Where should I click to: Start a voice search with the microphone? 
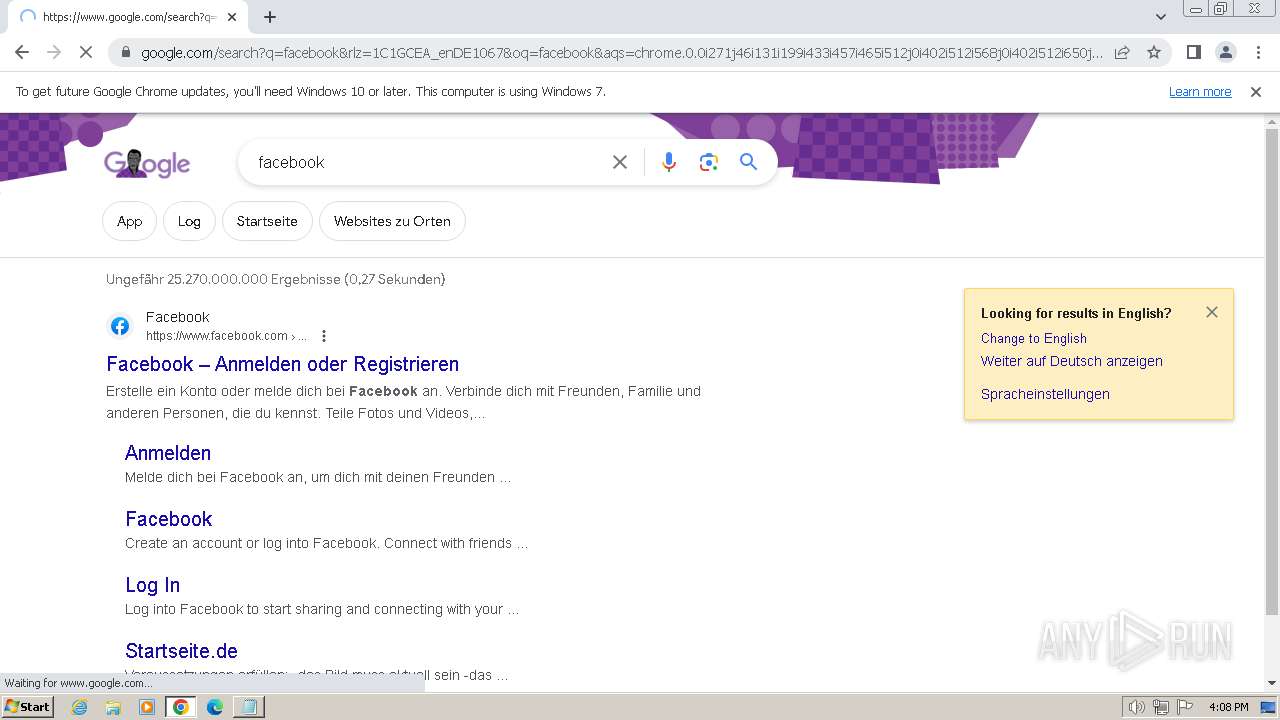pos(669,162)
